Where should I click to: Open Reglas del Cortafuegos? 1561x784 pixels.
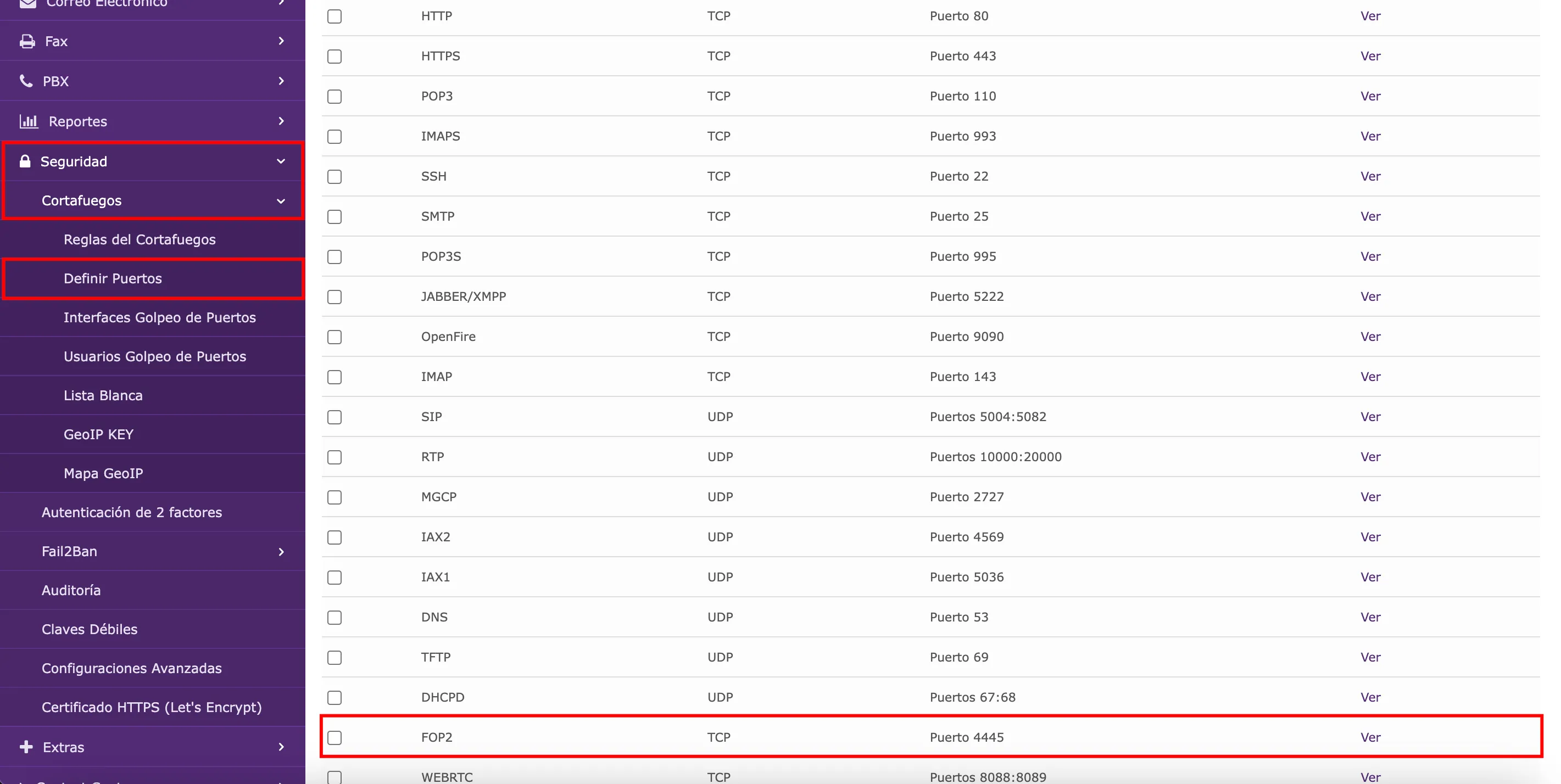pos(140,239)
